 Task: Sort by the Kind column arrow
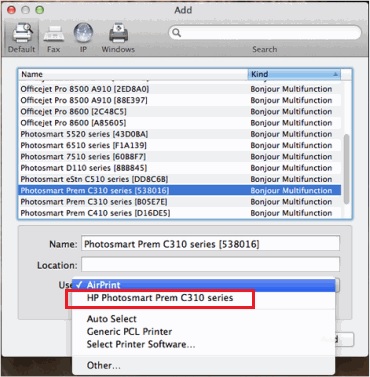click(x=336, y=74)
